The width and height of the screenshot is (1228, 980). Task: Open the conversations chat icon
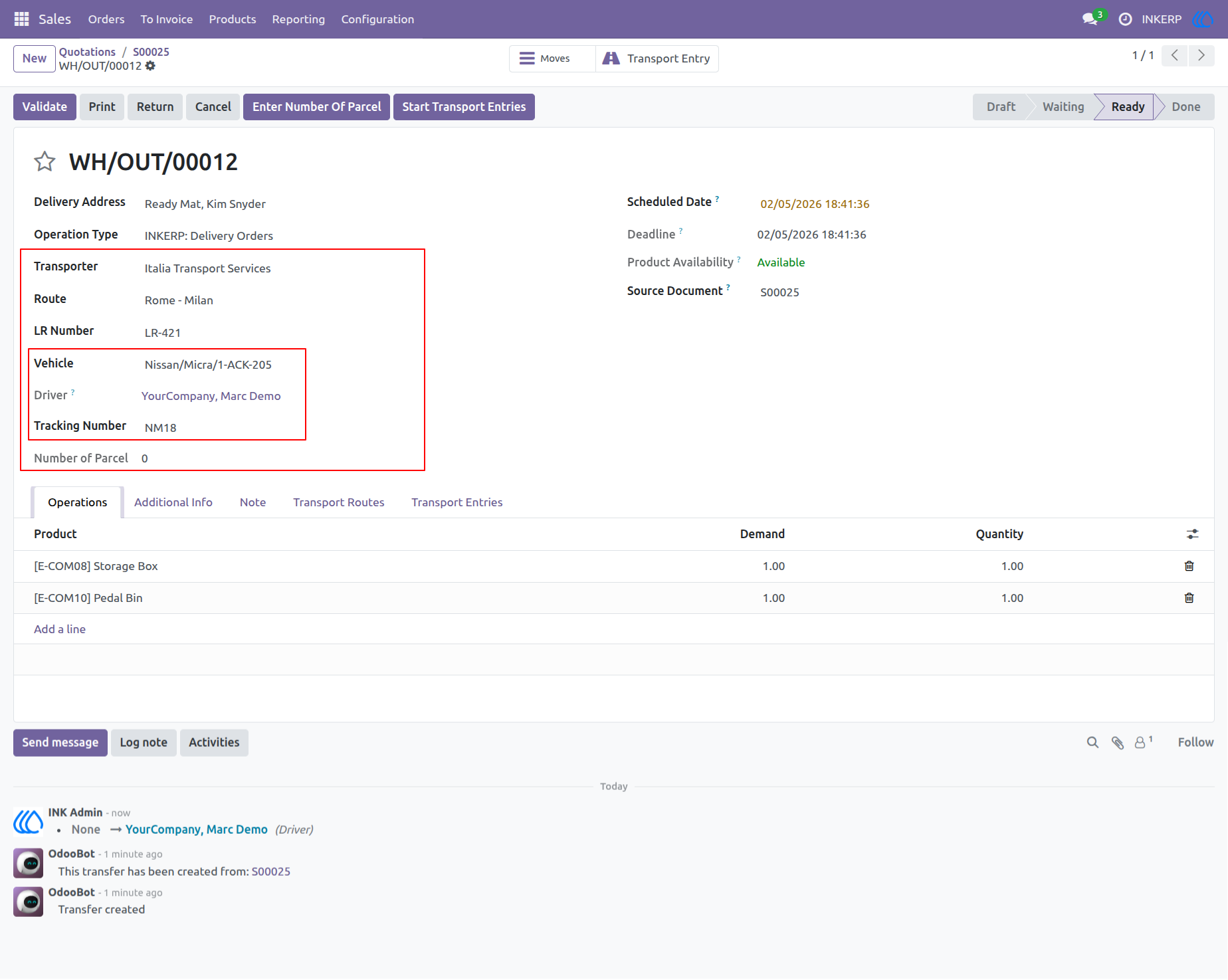click(1090, 19)
